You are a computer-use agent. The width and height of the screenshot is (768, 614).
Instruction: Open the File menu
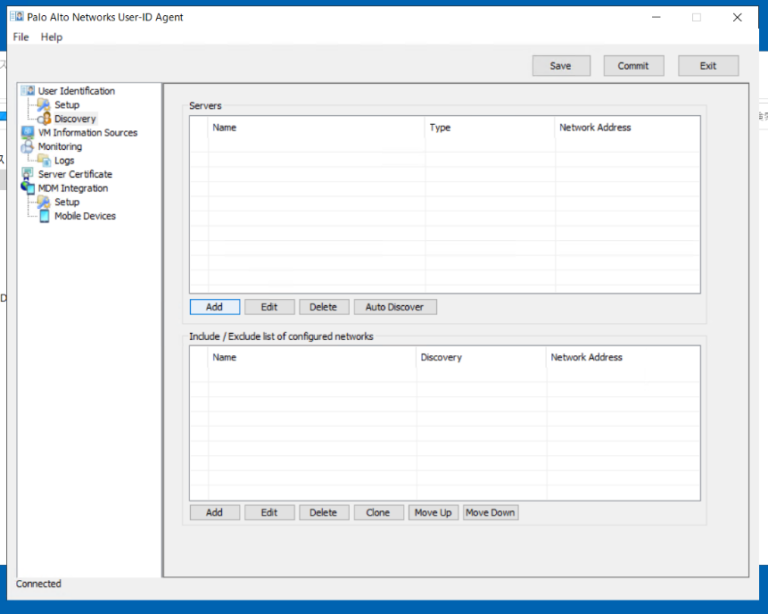[21, 37]
